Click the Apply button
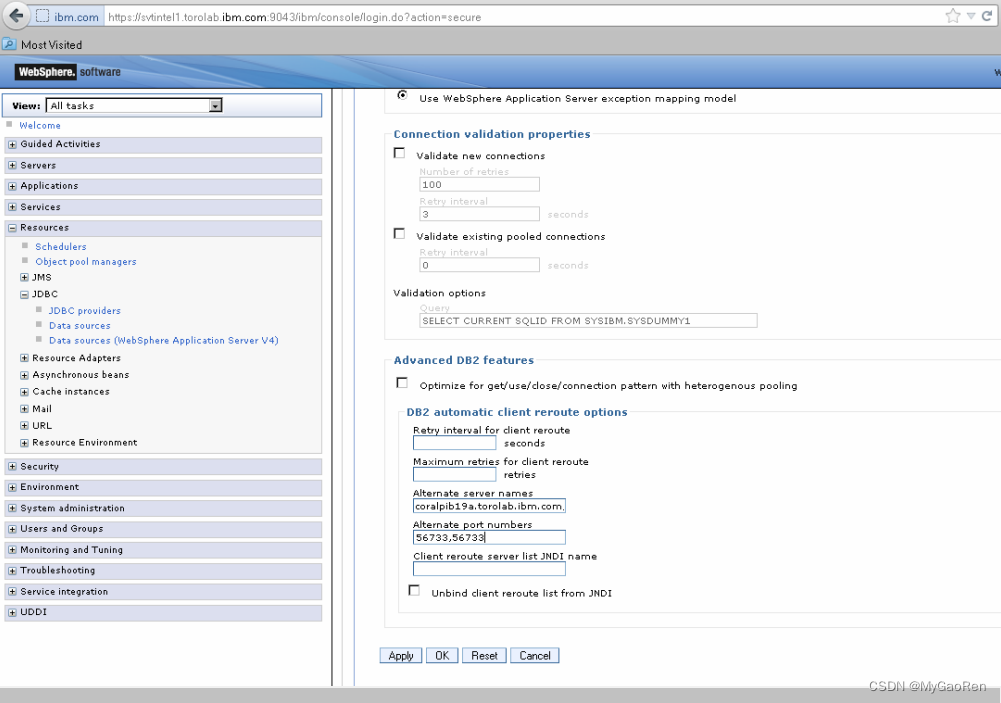The image size is (1001, 703). [x=400, y=655]
